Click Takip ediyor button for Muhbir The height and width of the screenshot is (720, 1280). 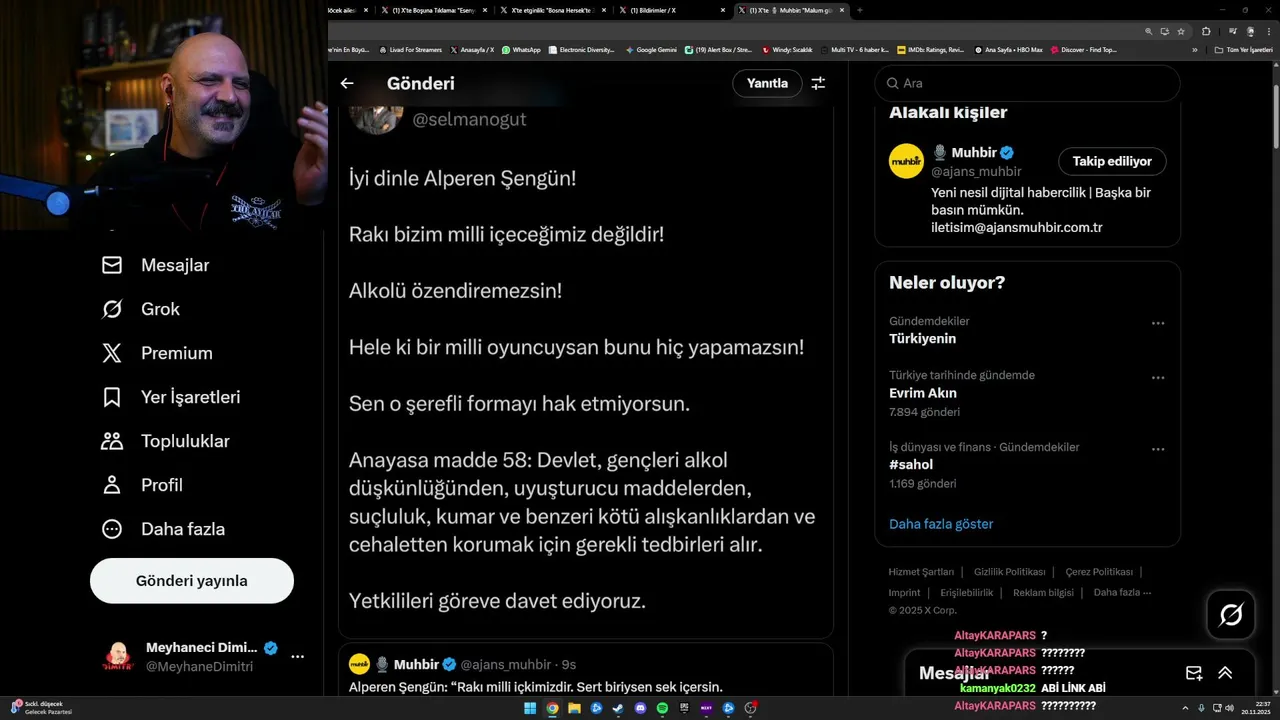(x=1112, y=161)
